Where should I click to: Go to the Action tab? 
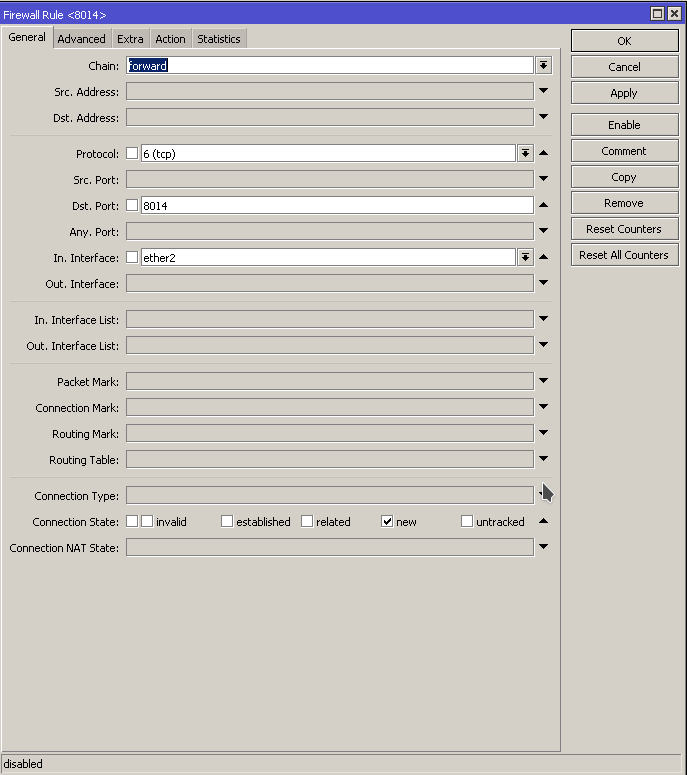[170, 39]
